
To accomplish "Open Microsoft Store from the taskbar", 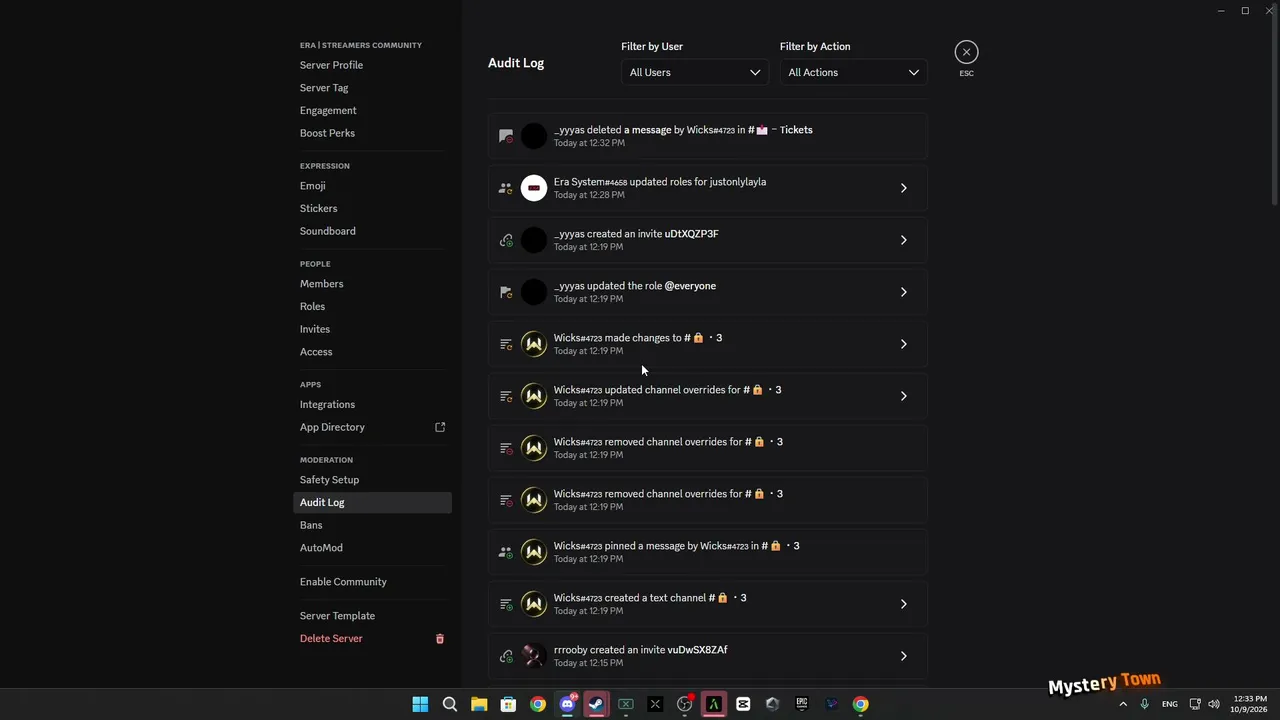I will coord(508,704).
